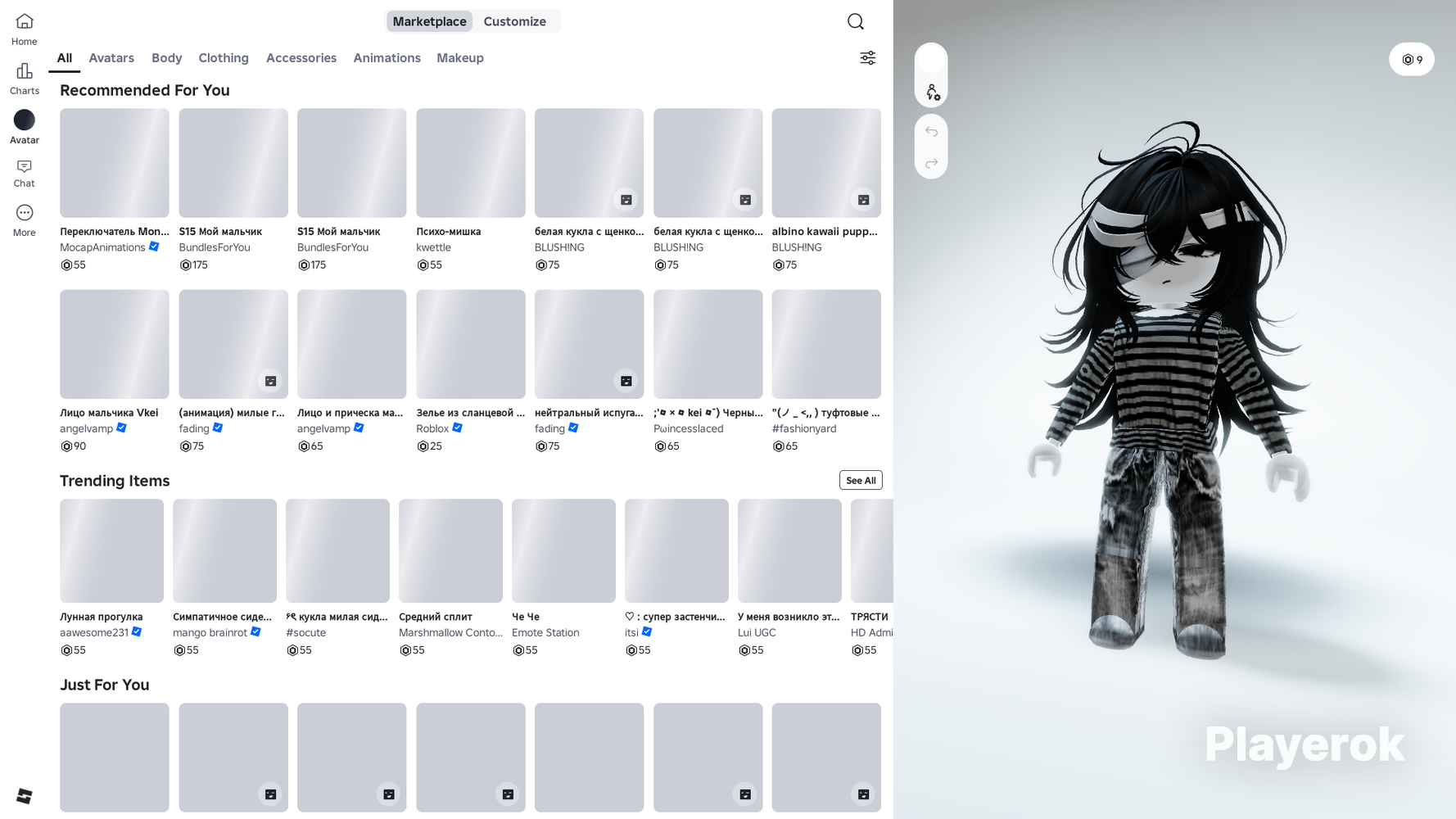Switch to the Accessories tab
The image size is (1456, 819).
coord(301,58)
